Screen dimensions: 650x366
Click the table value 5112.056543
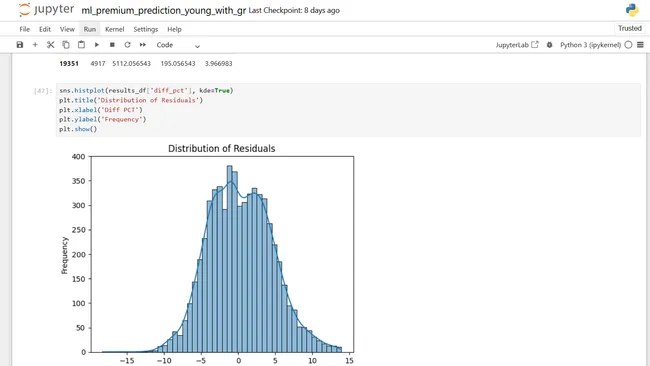(131, 63)
